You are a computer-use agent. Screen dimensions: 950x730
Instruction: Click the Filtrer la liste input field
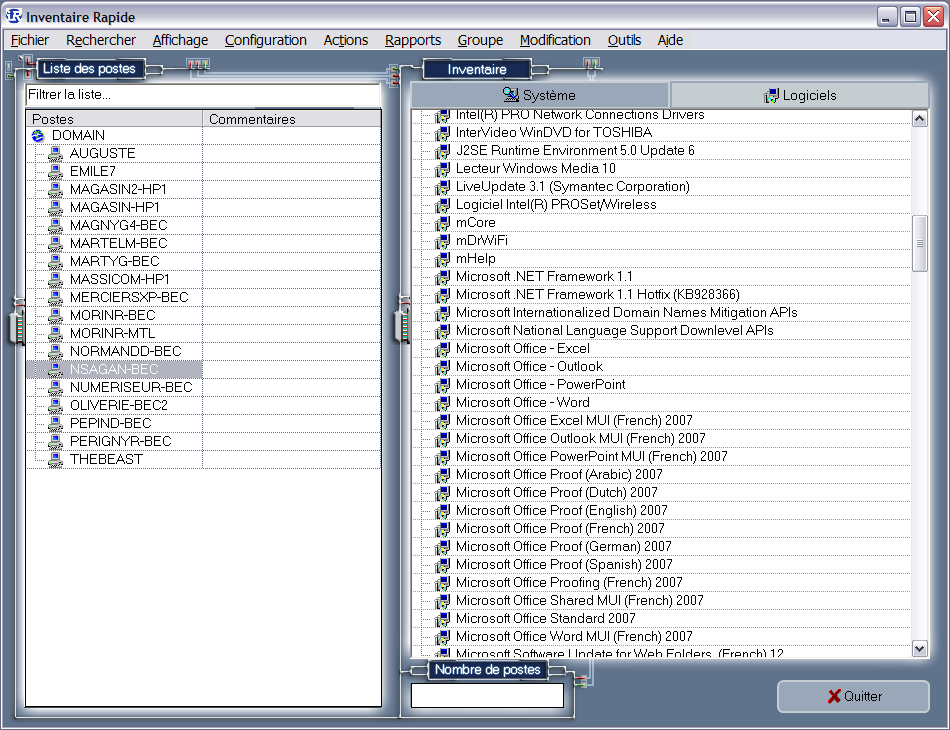coord(202,95)
